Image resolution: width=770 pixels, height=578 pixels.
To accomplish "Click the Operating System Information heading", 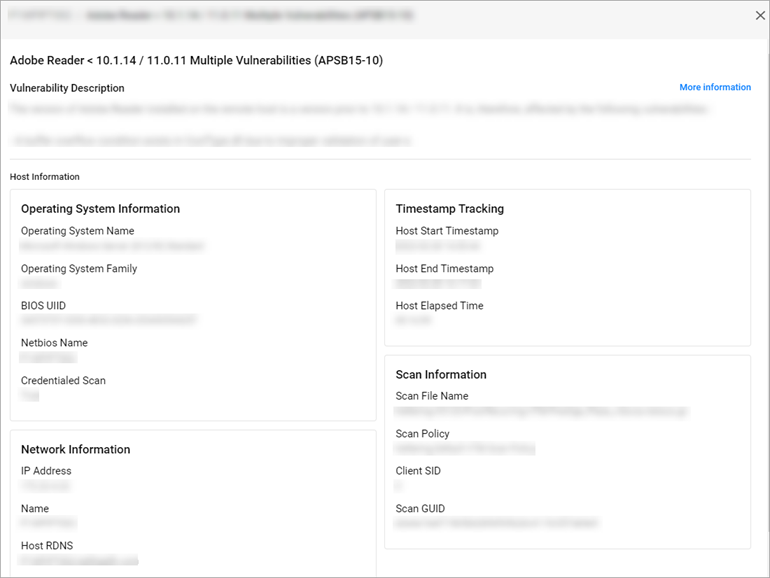I will coord(100,209).
